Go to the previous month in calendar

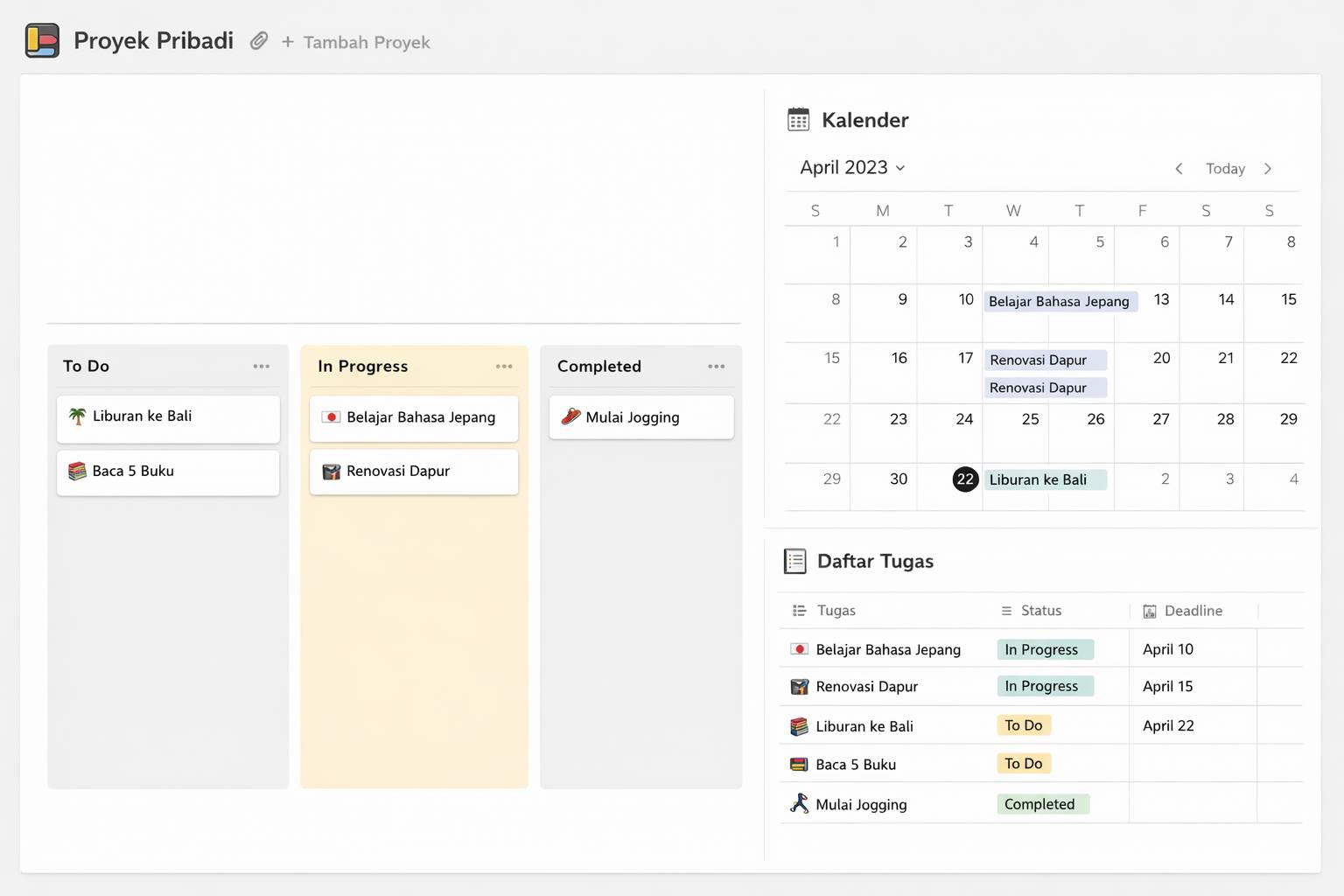1179,169
